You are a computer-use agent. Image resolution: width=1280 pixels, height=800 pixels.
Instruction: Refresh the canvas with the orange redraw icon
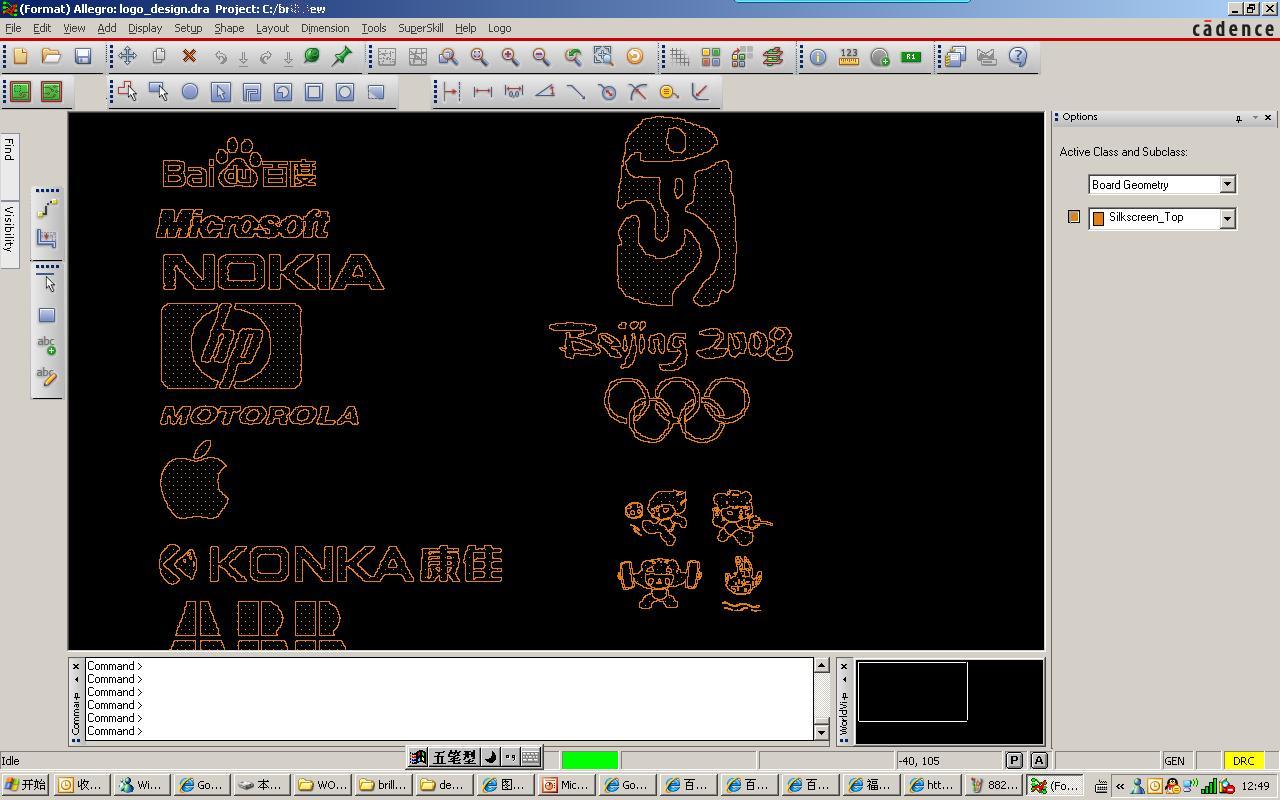(634, 57)
